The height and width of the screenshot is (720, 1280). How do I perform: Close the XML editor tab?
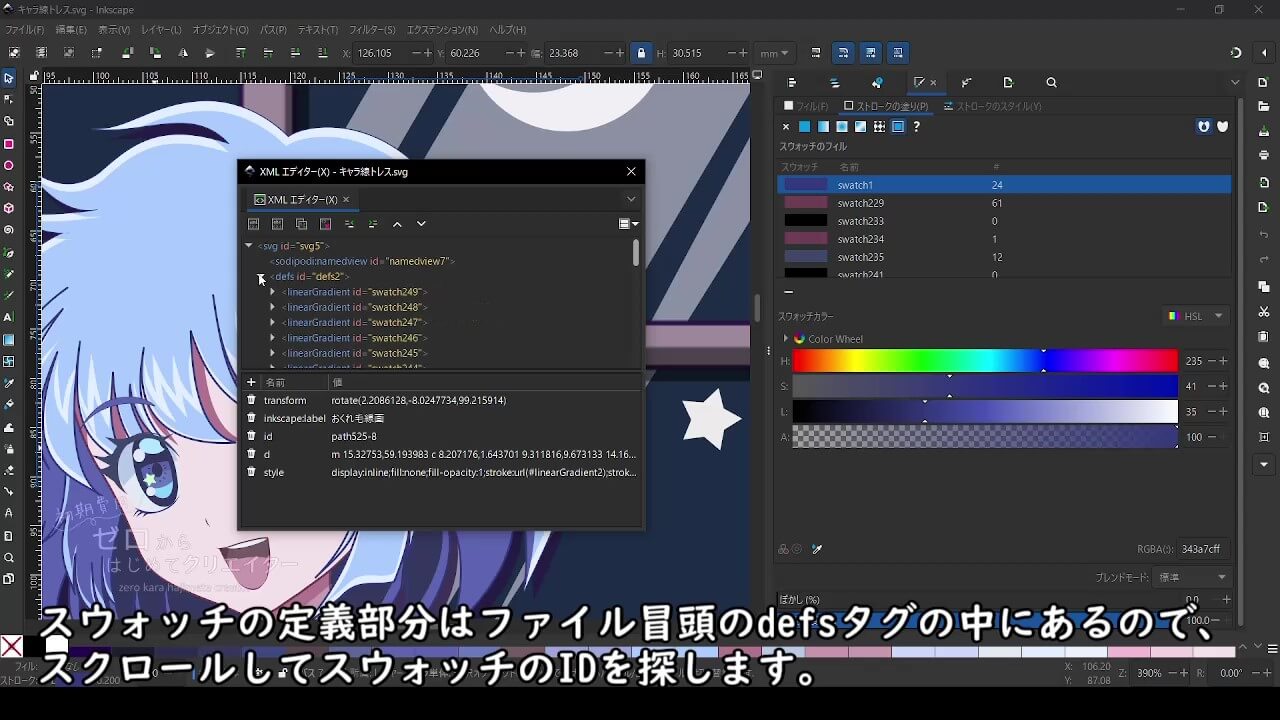[346, 199]
